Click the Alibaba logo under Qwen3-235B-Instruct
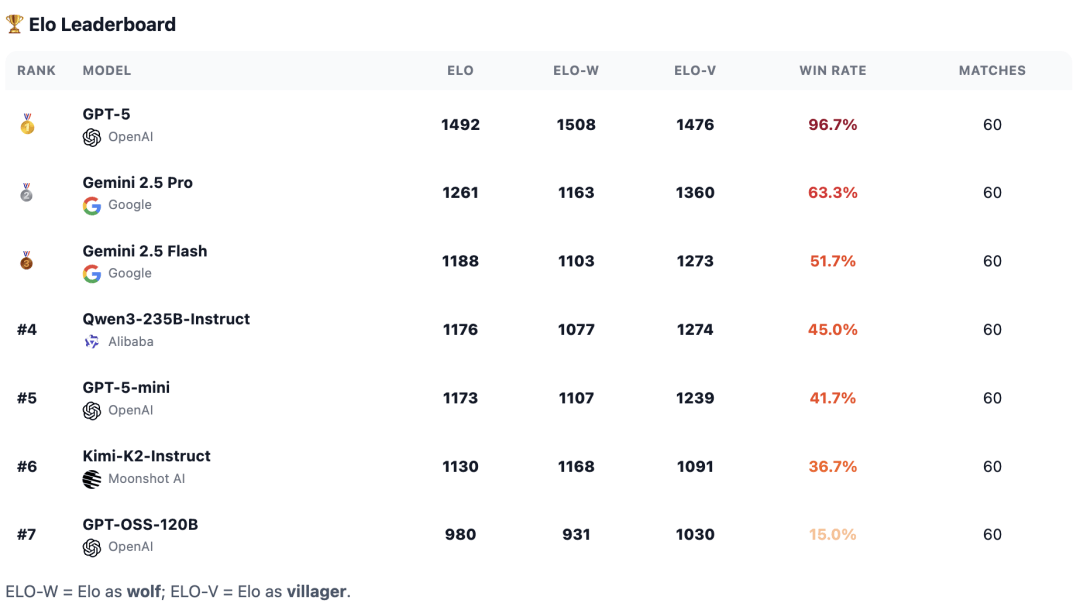The height and width of the screenshot is (603, 1080). coord(92,342)
